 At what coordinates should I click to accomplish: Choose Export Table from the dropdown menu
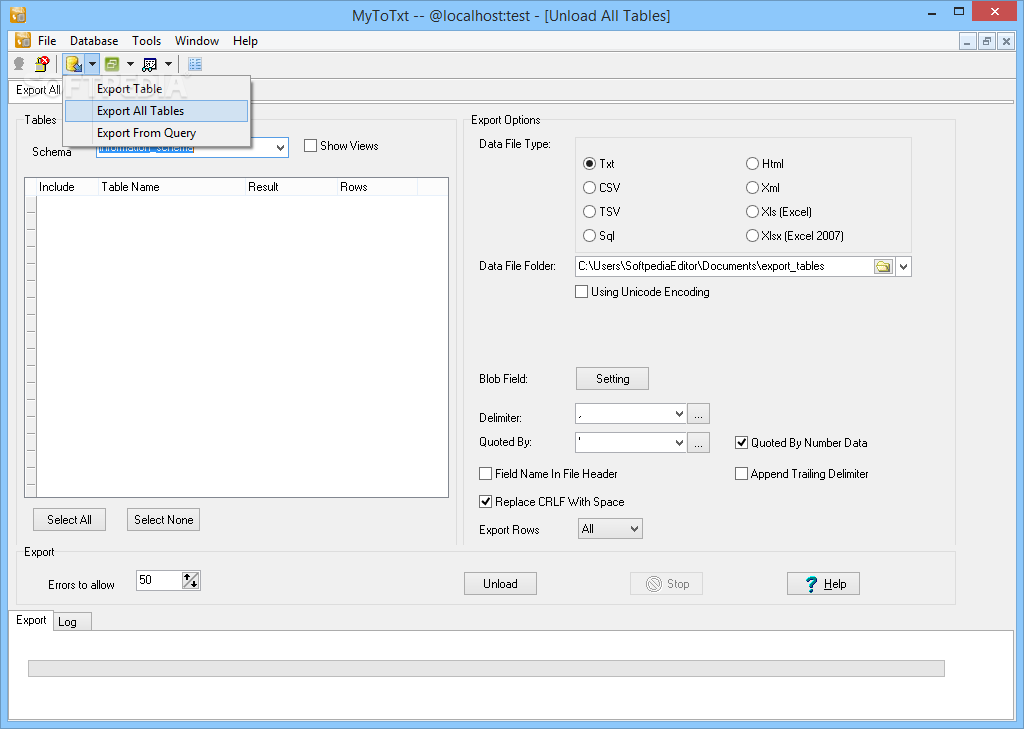pyautogui.click(x=157, y=89)
